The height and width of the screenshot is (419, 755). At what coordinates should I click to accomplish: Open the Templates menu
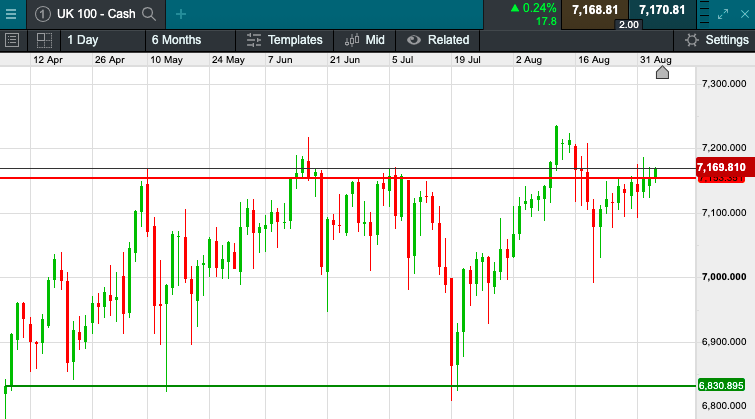(284, 40)
